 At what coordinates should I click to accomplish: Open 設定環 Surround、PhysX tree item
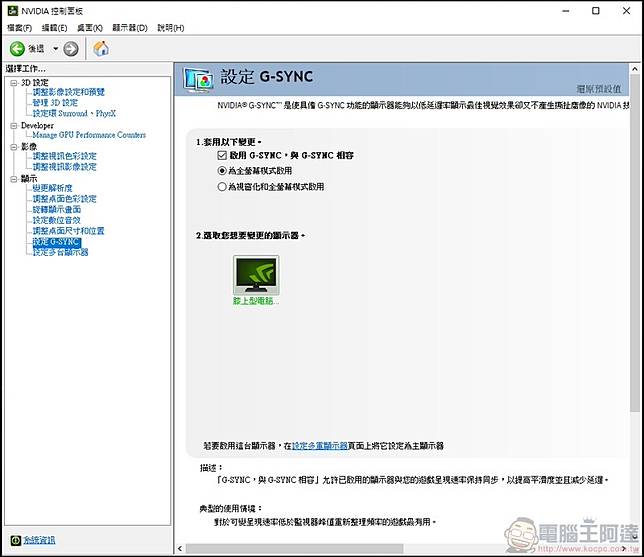(x=74, y=113)
